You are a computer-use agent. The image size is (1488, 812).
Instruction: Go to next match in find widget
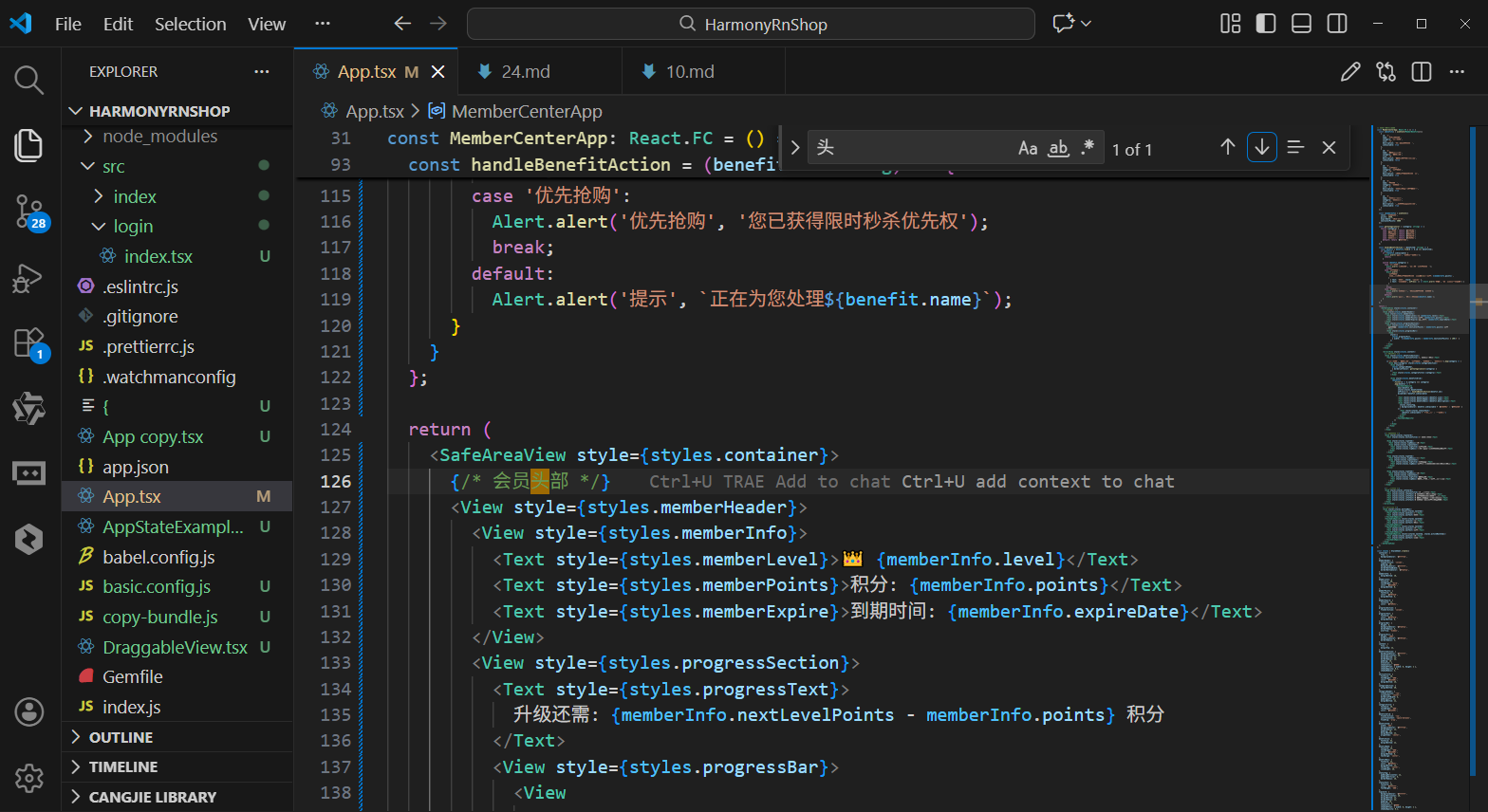point(1262,147)
